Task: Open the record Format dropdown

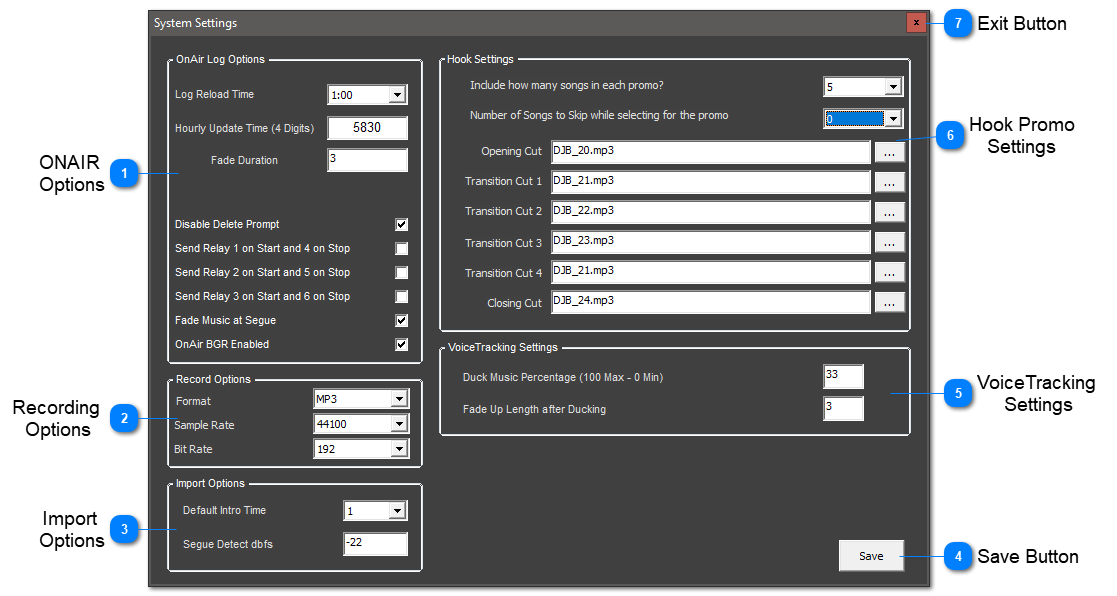Action: pos(399,399)
